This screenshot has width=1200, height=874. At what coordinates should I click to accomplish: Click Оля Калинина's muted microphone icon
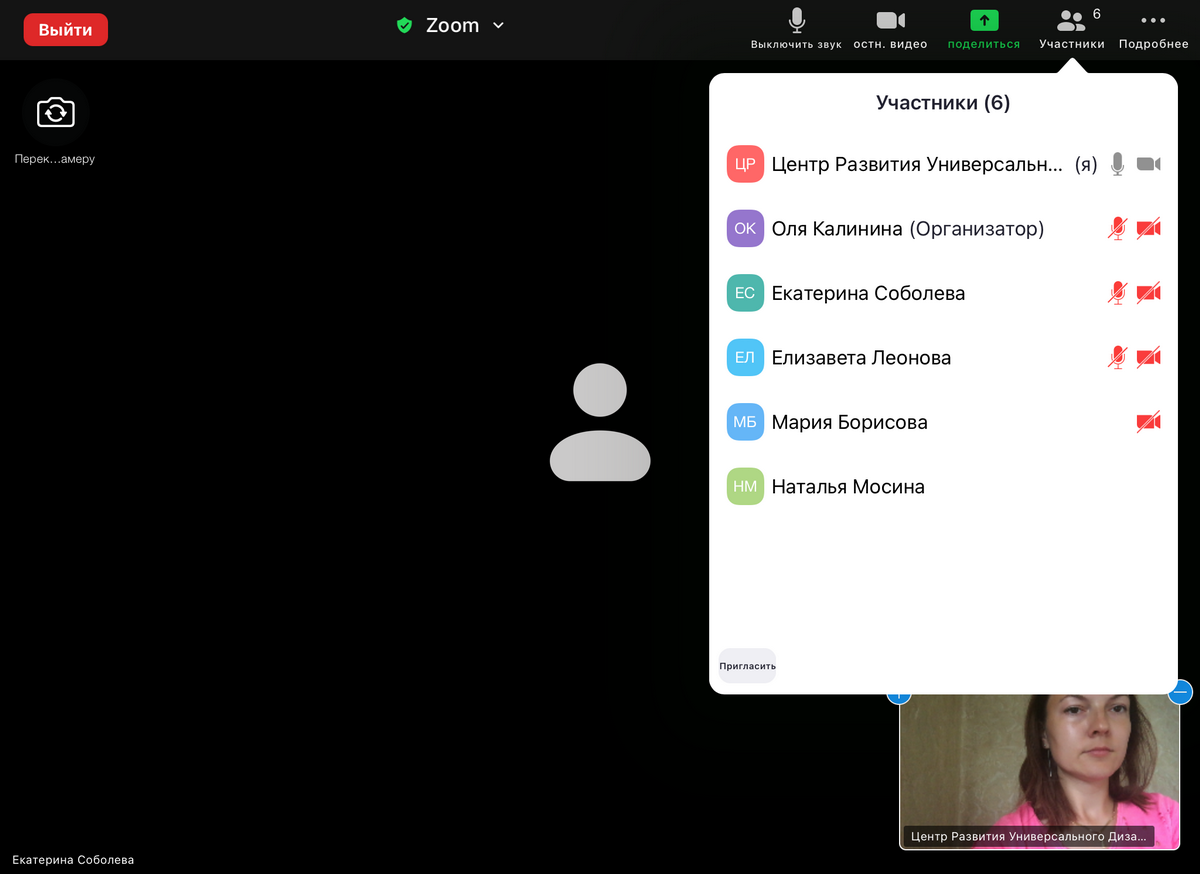pos(1118,229)
